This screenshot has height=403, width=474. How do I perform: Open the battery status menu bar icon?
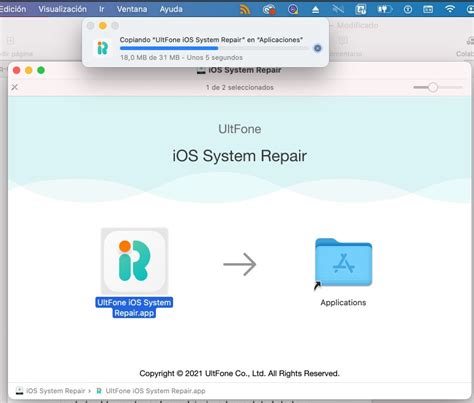coord(384,9)
